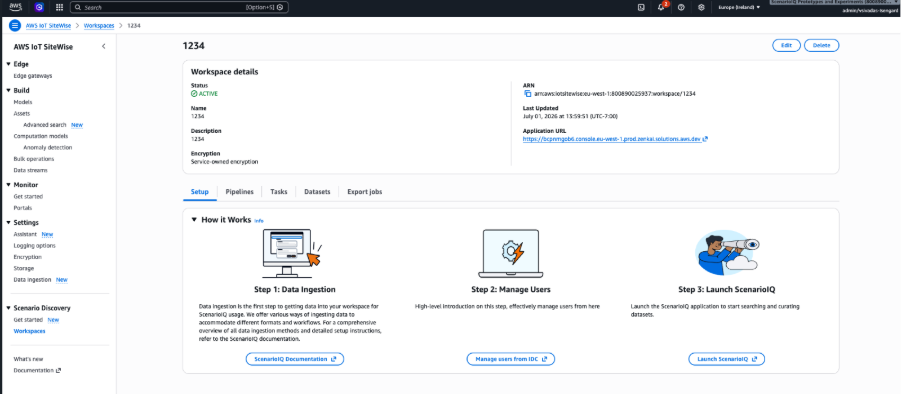Open Workspaces in sidebar
Screen dimensions: 901x394
coord(29,331)
